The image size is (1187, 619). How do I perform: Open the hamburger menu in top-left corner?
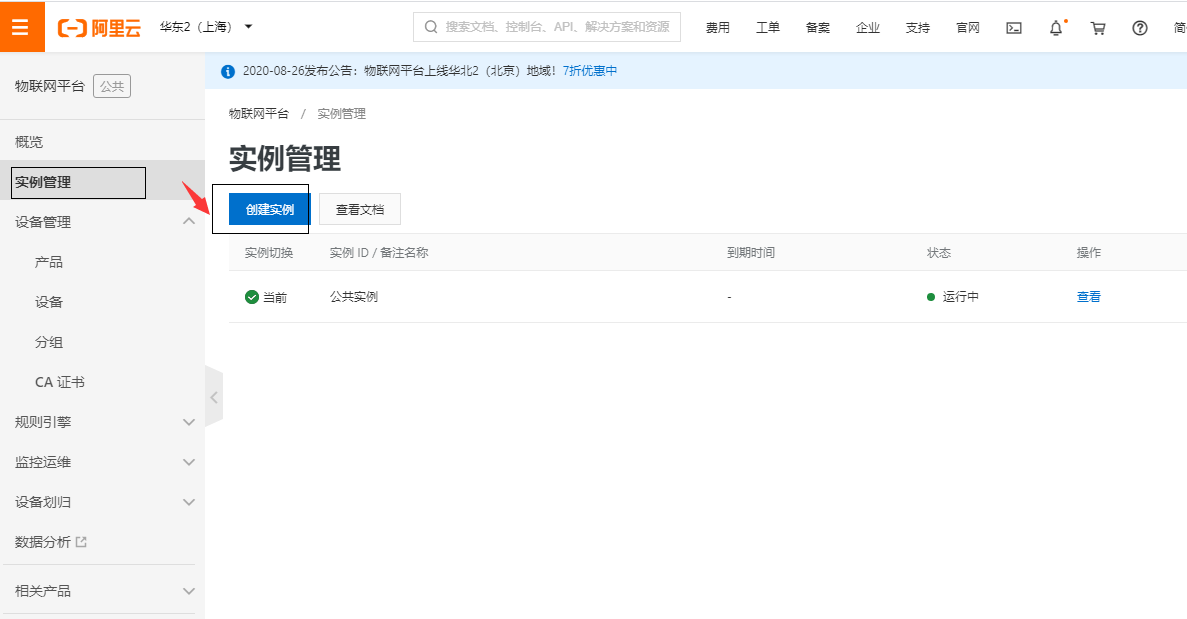pos(22,27)
